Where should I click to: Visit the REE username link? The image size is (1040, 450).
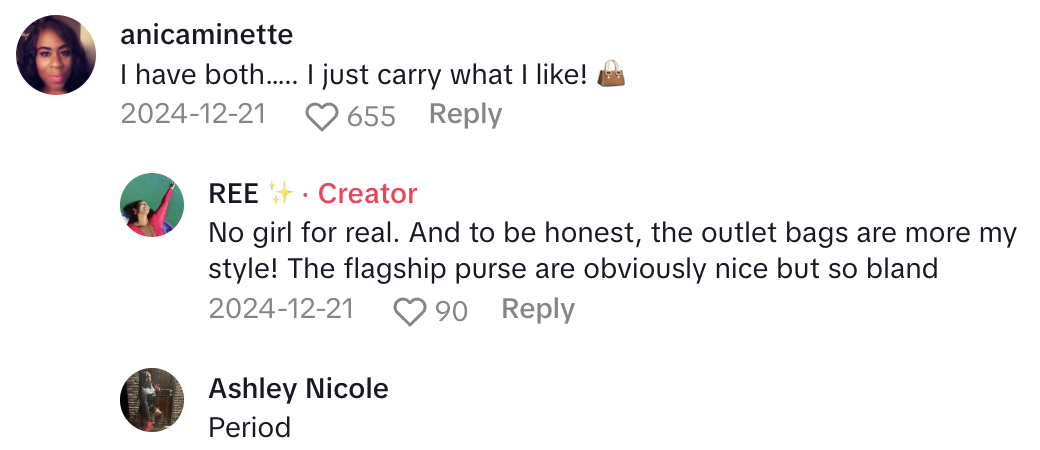[235, 194]
